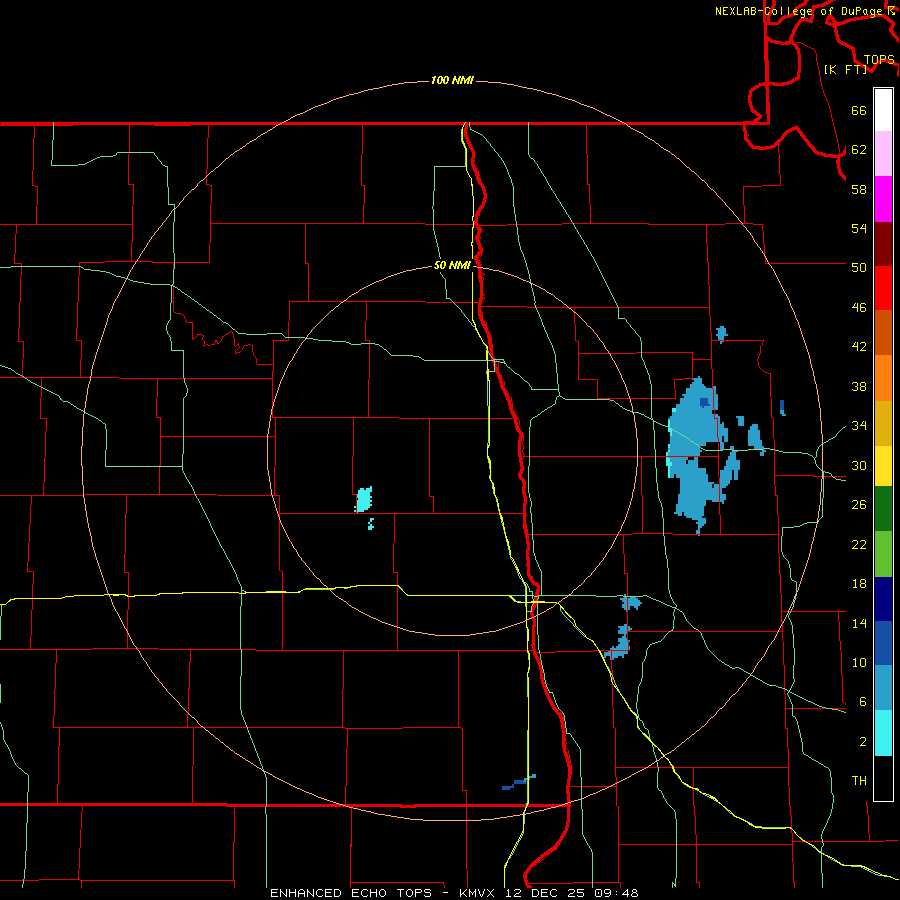900x900 pixels.
Task: Click the 22 value on the legend
Action: pos(859,544)
